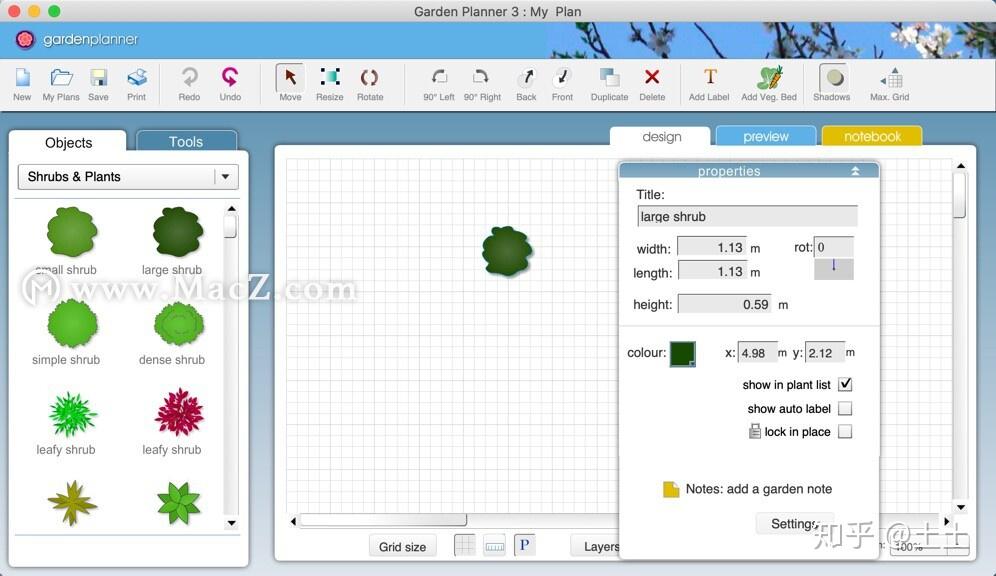The image size is (996, 576).
Task: Open the Grid size selector
Action: tap(402, 546)
